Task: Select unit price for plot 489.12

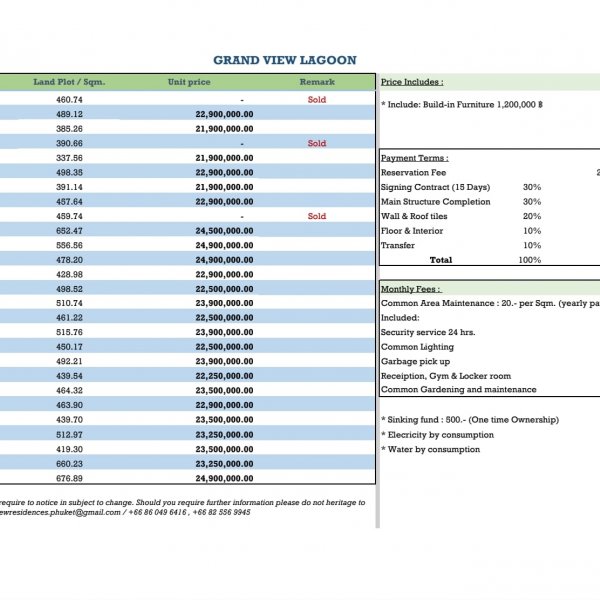Action: click(224, 115)
